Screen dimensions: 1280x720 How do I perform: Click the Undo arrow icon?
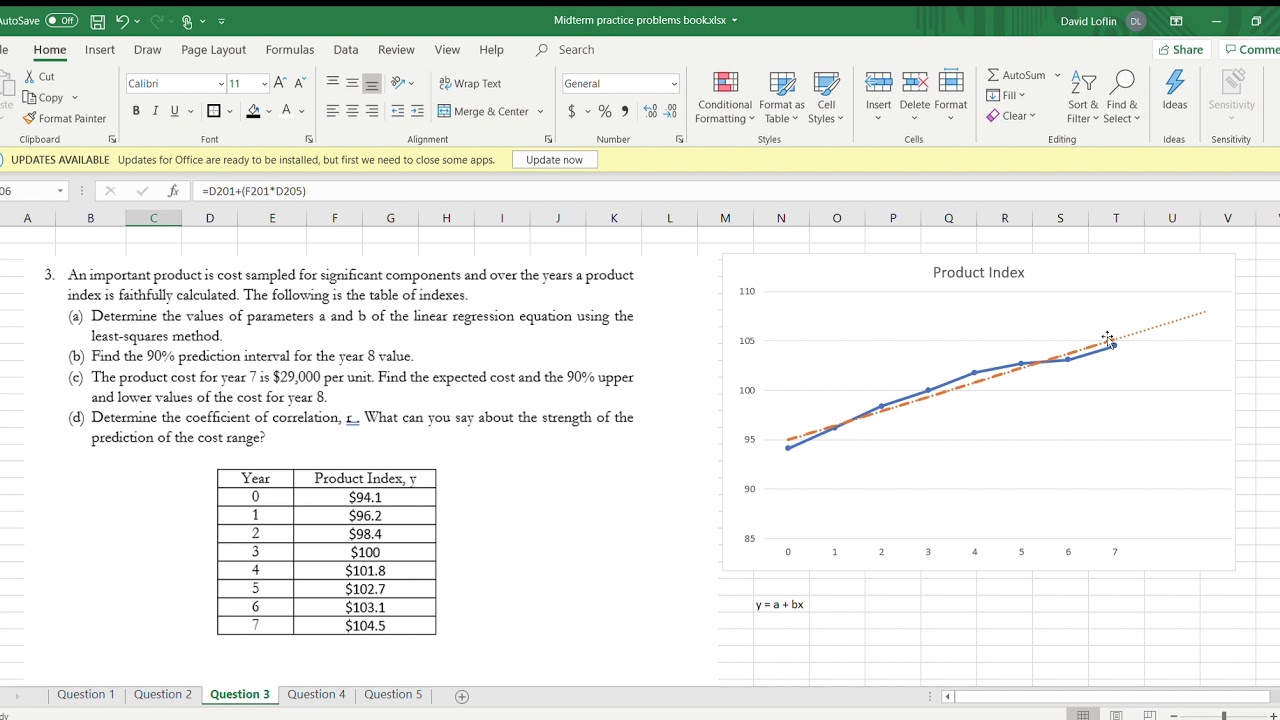122,20
